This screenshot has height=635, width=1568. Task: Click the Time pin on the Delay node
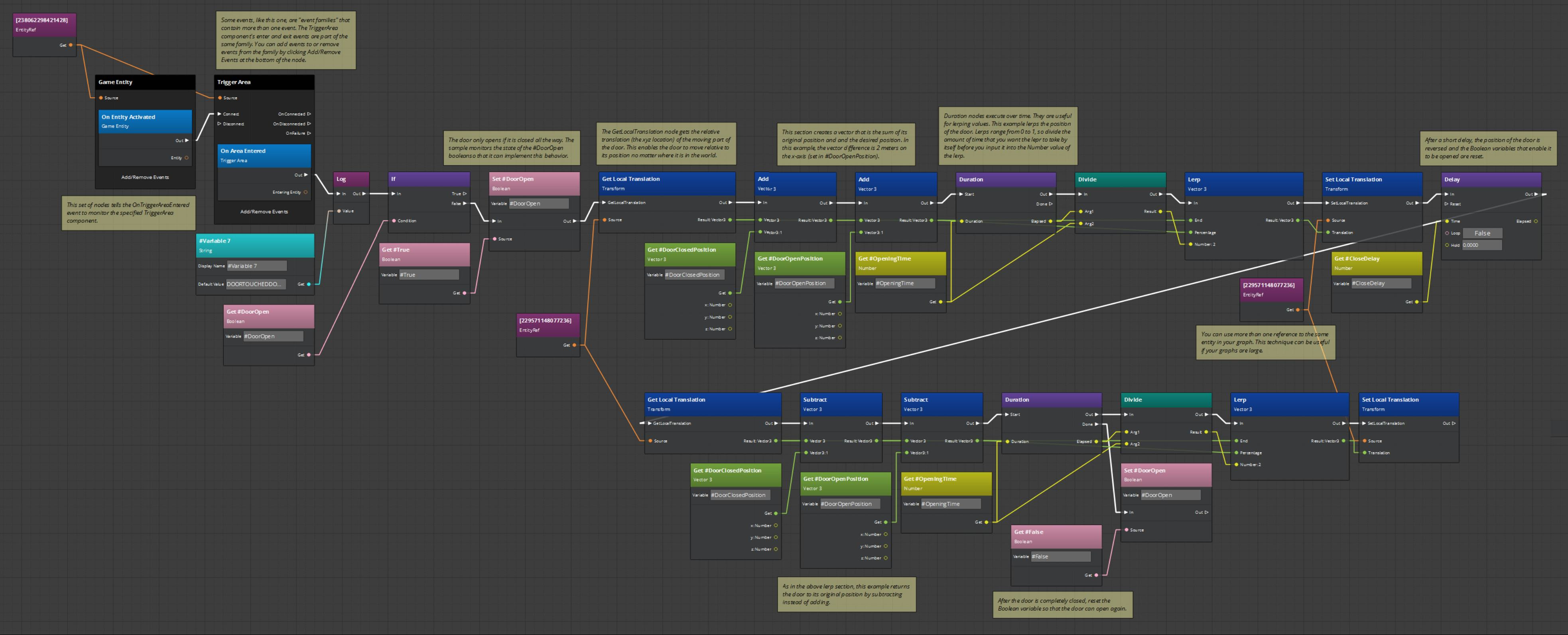(x=1447, y=221)
